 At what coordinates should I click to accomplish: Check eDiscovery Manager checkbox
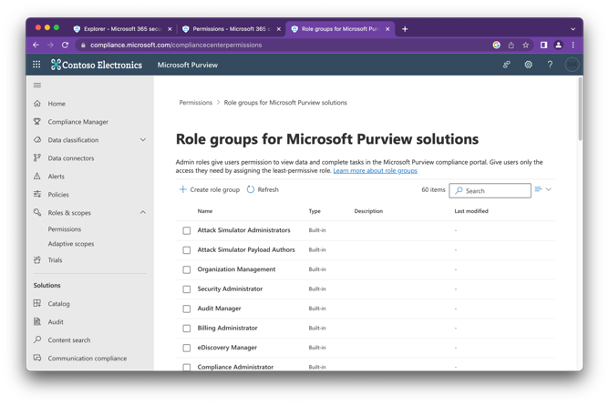click(187, 348)
